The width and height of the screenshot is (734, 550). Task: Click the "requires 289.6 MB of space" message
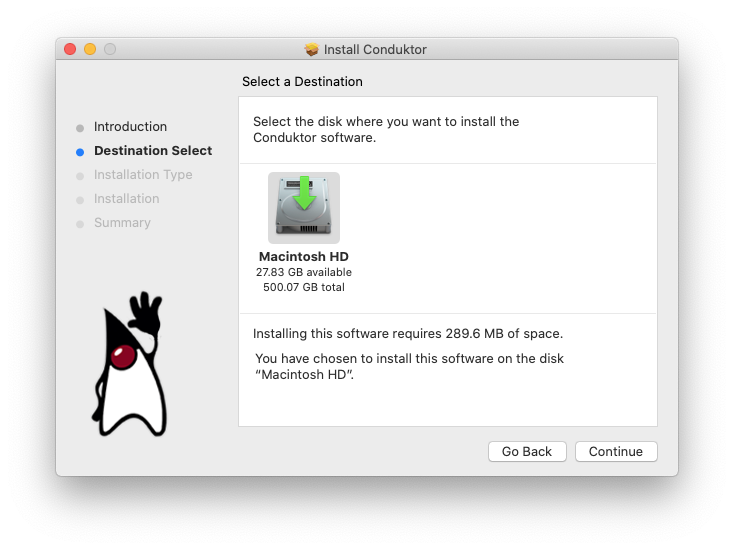pos(408,333)
